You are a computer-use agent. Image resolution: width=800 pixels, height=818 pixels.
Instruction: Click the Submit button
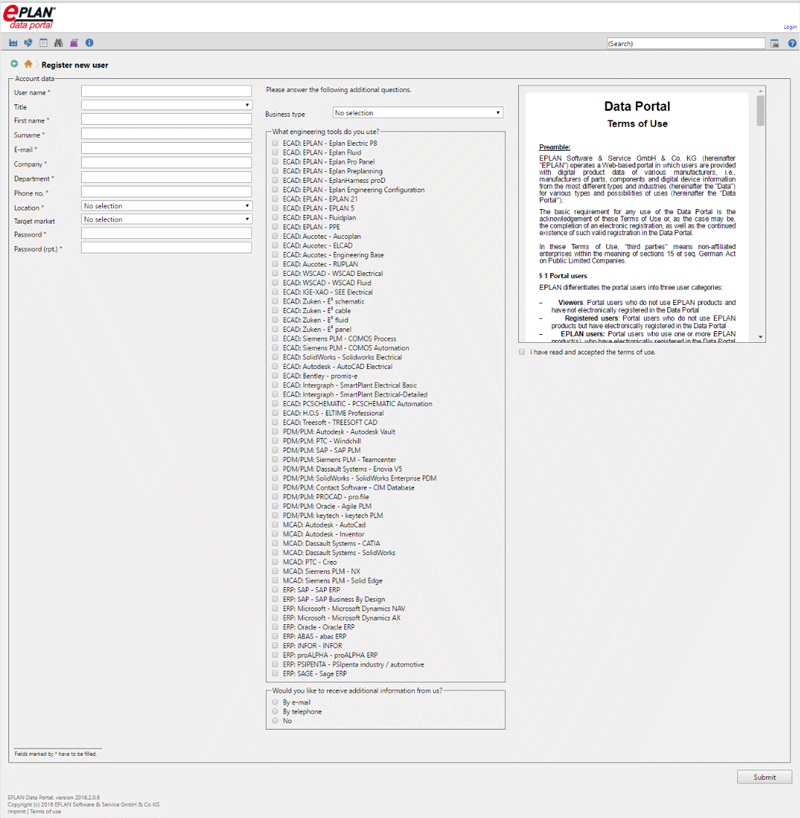coord(765,777)
